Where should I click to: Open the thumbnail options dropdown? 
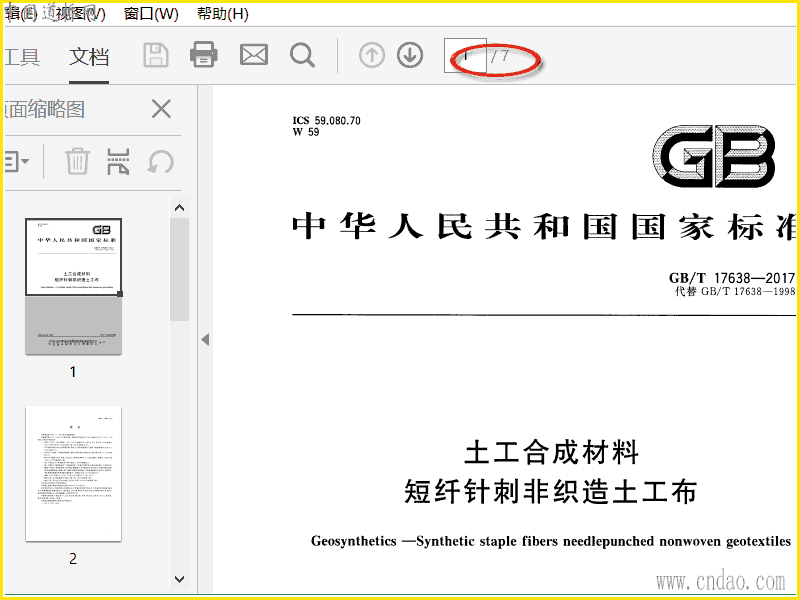click(16, 162)
